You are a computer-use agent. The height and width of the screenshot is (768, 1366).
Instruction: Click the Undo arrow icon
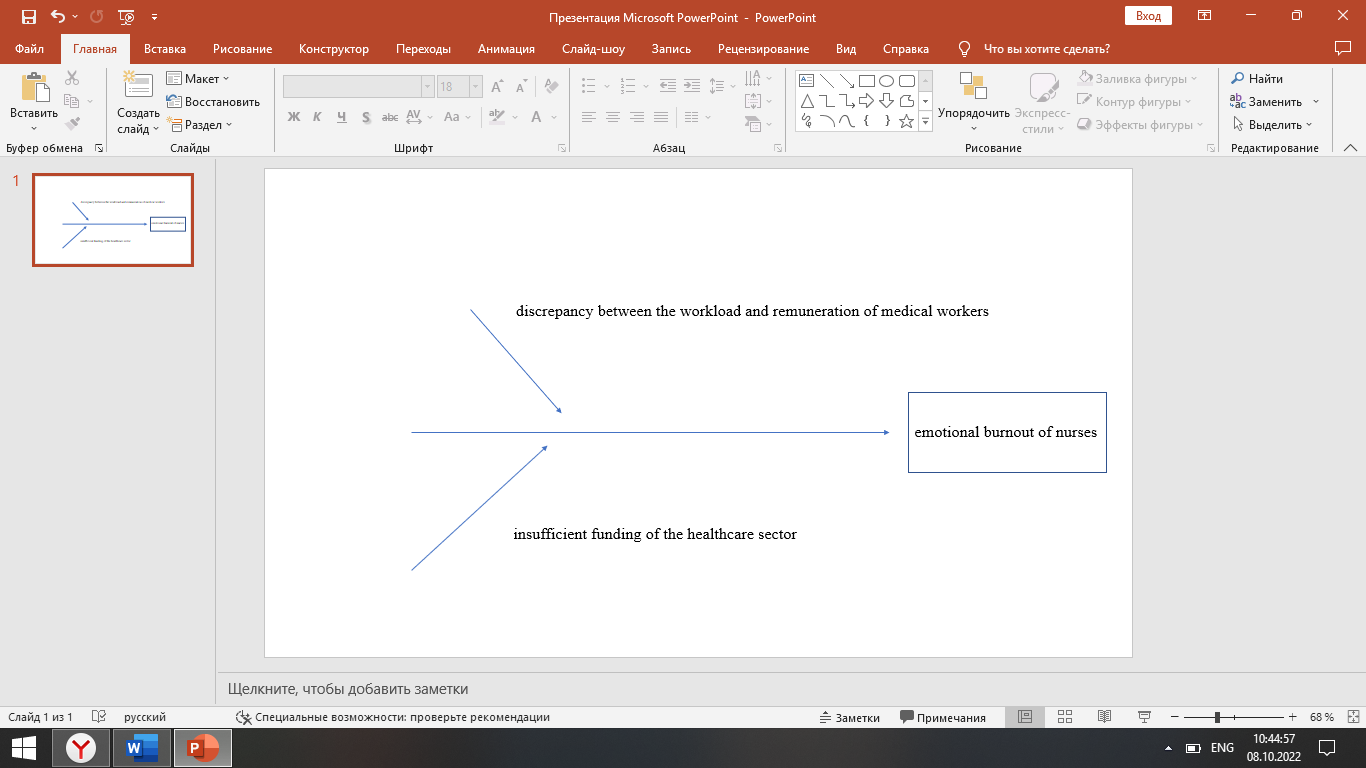57,17
